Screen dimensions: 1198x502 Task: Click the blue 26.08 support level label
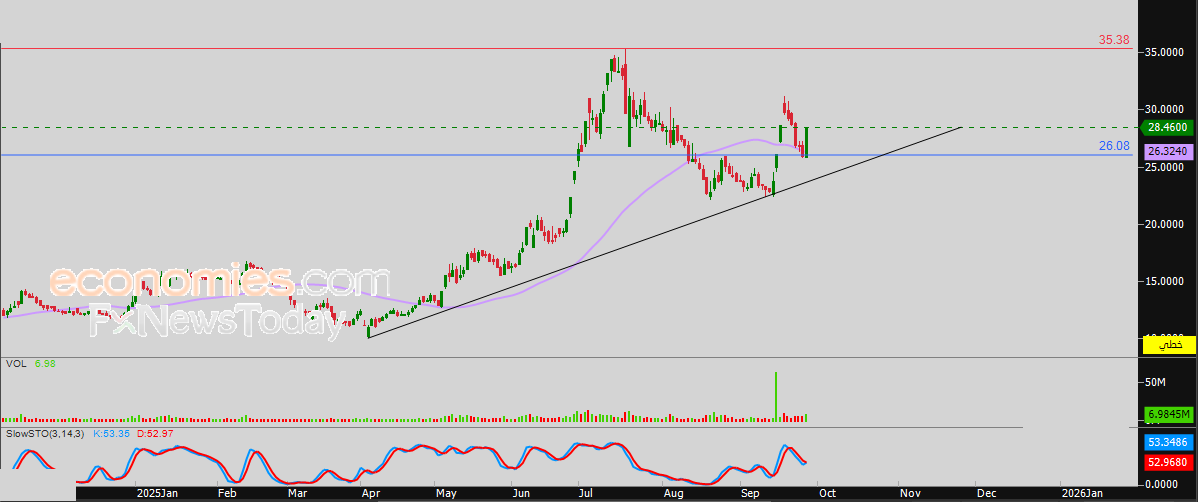coord(1114,146)
